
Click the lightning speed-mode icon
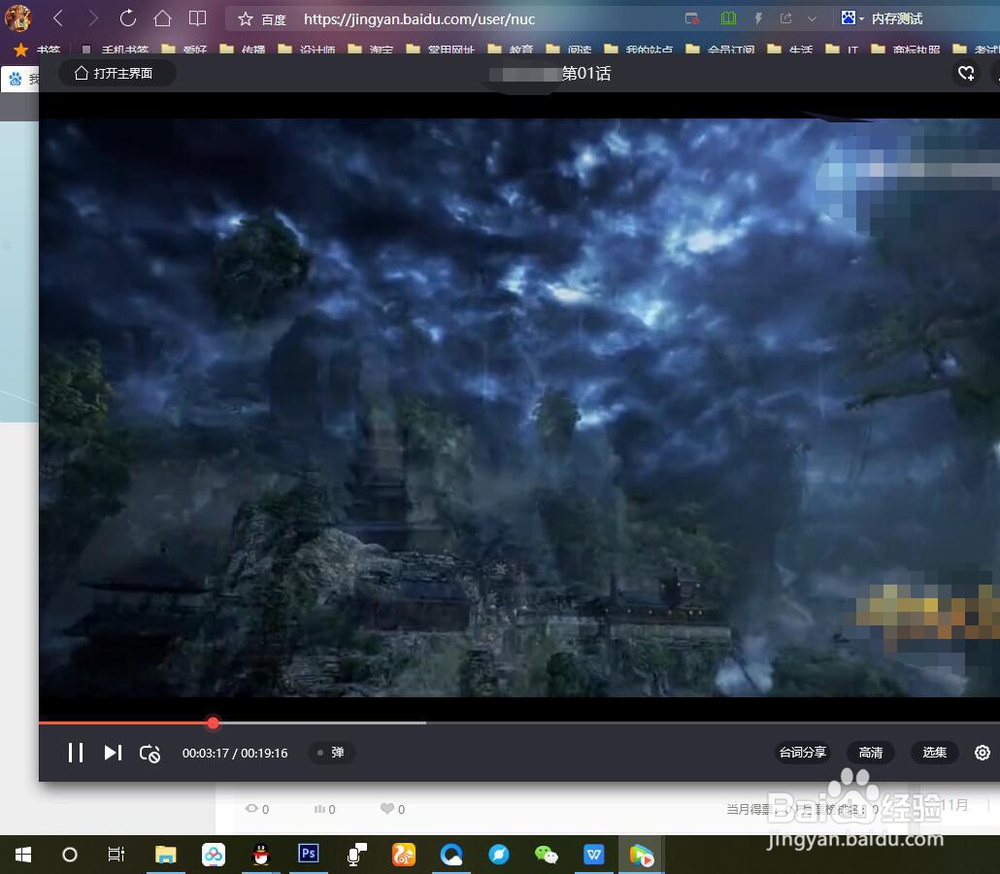tap(758, 19)
